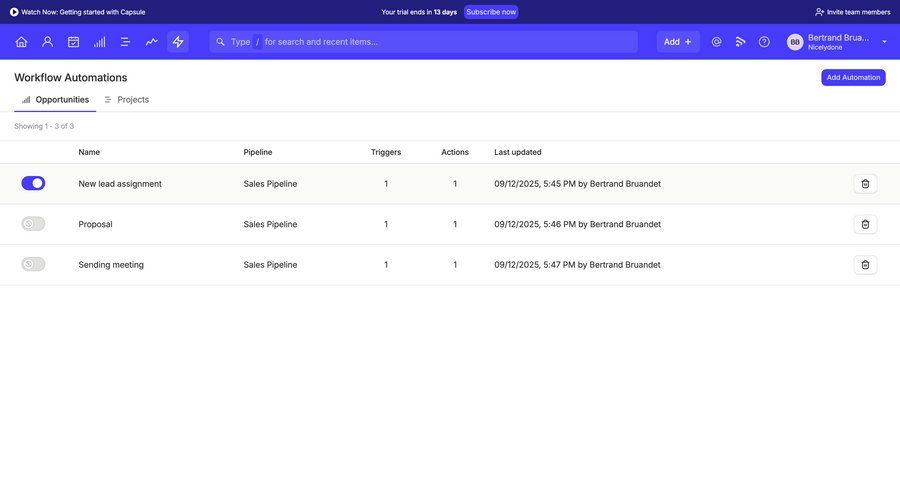Open the Projects list icon in navbar
This screenshot has width=900, height=484.
click(x=125, y=42)
